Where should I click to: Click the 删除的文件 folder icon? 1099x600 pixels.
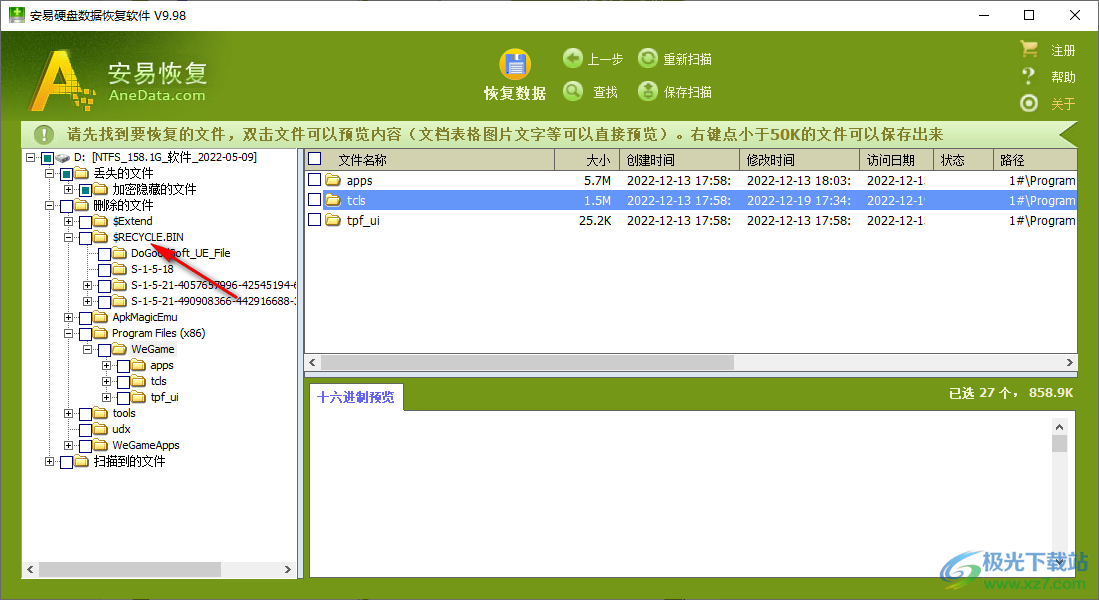coord(82,205)
